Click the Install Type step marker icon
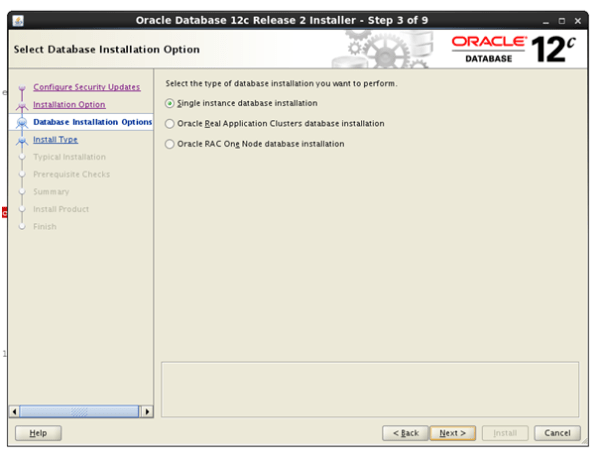 21,140
